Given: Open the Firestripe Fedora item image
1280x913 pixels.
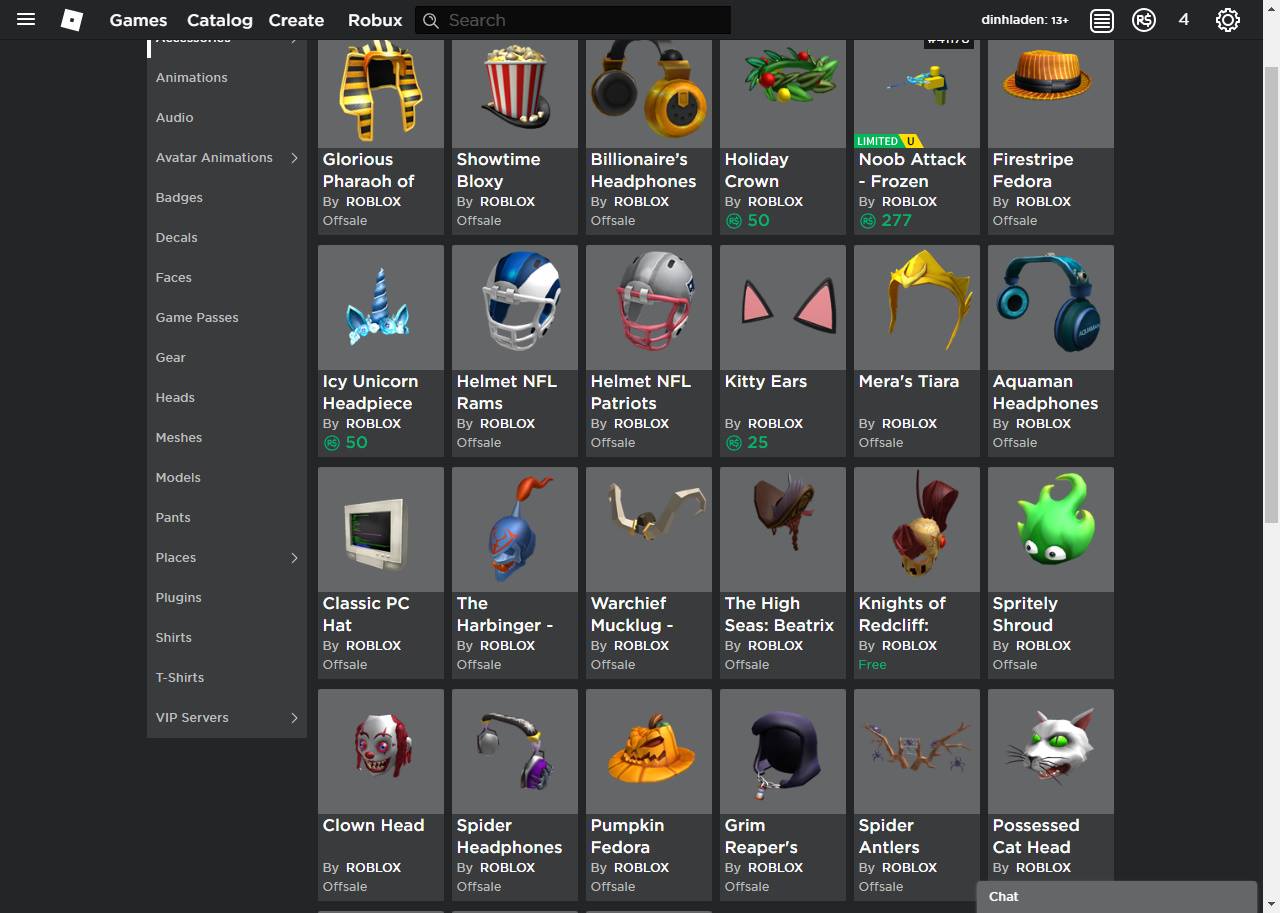Looking at the screenshot, I should click(1051, 93).
